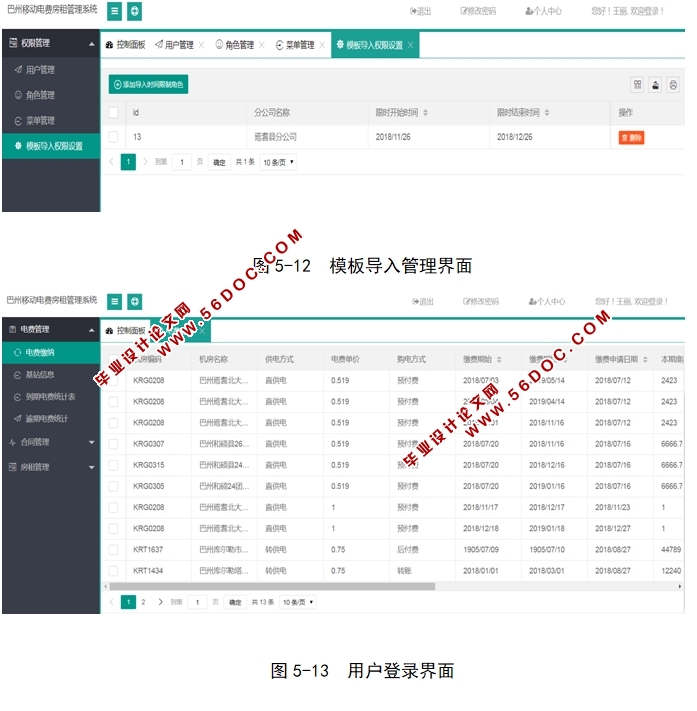Open the column filter grid icon
Viewport: 697px width, 711px height.
[638, 85]
